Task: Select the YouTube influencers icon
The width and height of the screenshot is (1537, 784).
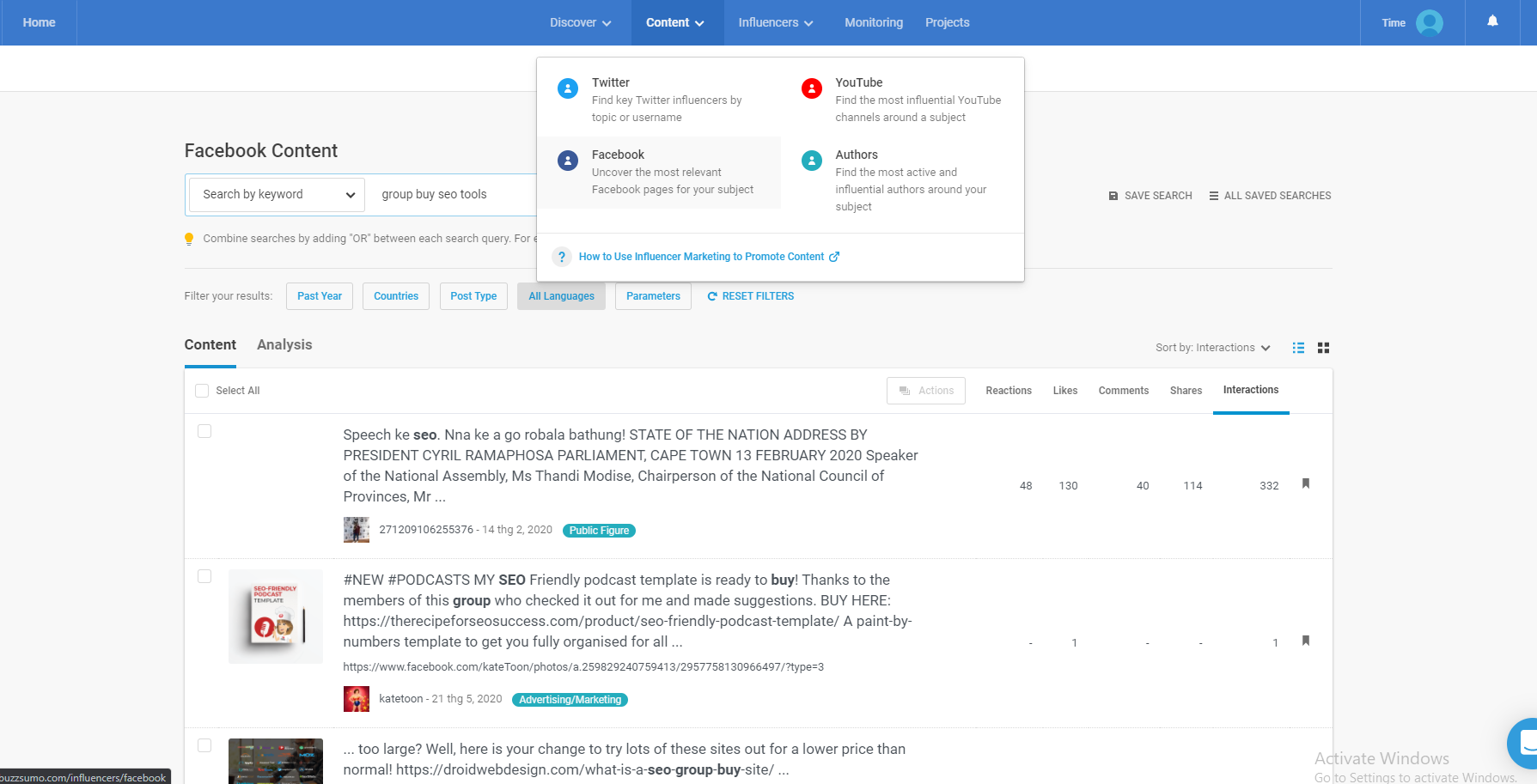Action: coord(812,88)
